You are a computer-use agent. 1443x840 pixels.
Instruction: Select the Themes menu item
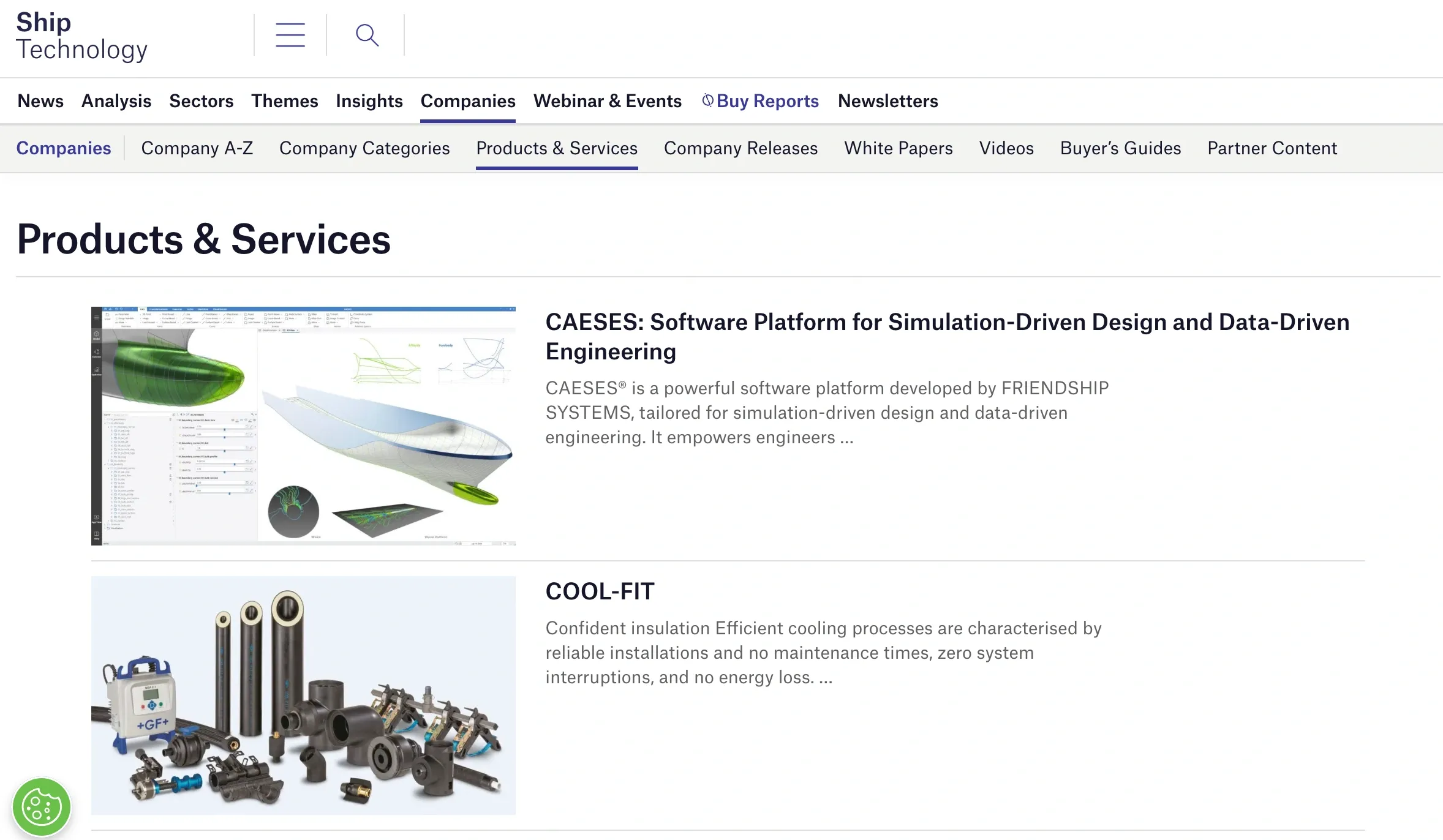[x=284, y=101]
